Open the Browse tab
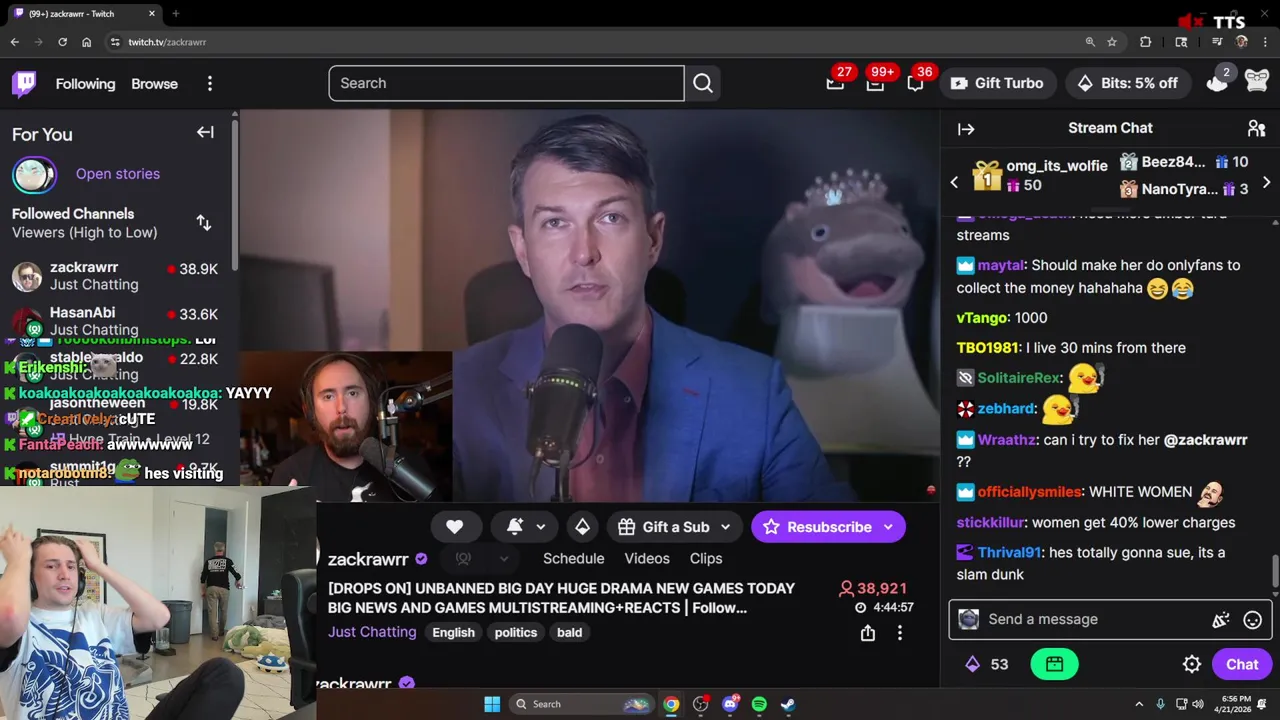 click(154, 84)
